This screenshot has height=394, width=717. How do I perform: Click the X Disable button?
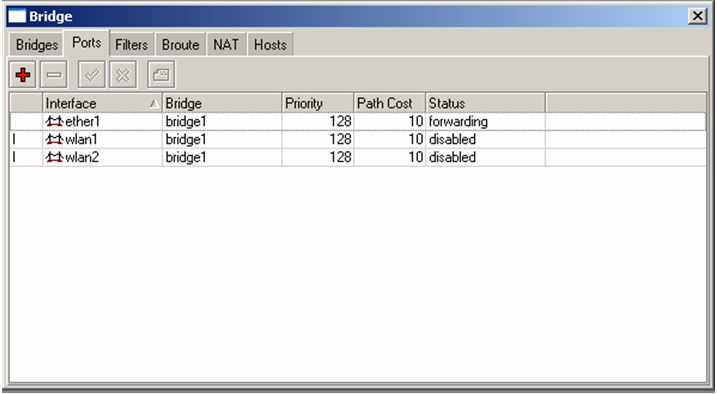123,75
